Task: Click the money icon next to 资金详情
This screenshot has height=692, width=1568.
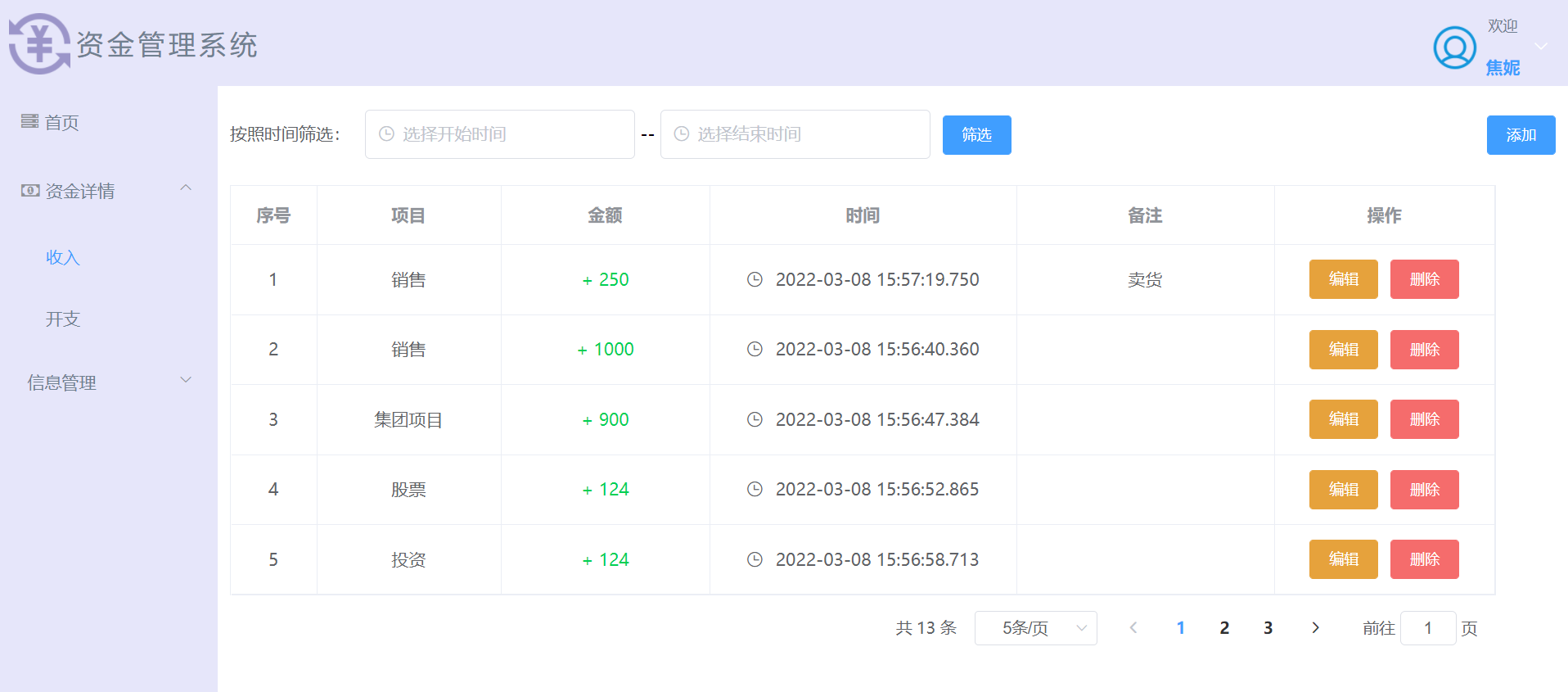Action: (30, 190)
